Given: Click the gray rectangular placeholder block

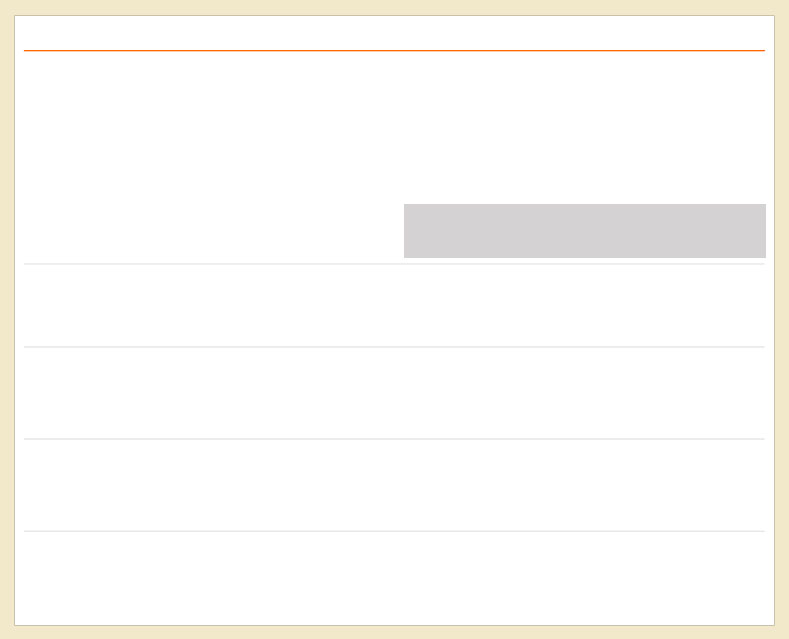Looking at the screenshot, I should [x=585, y=231].
